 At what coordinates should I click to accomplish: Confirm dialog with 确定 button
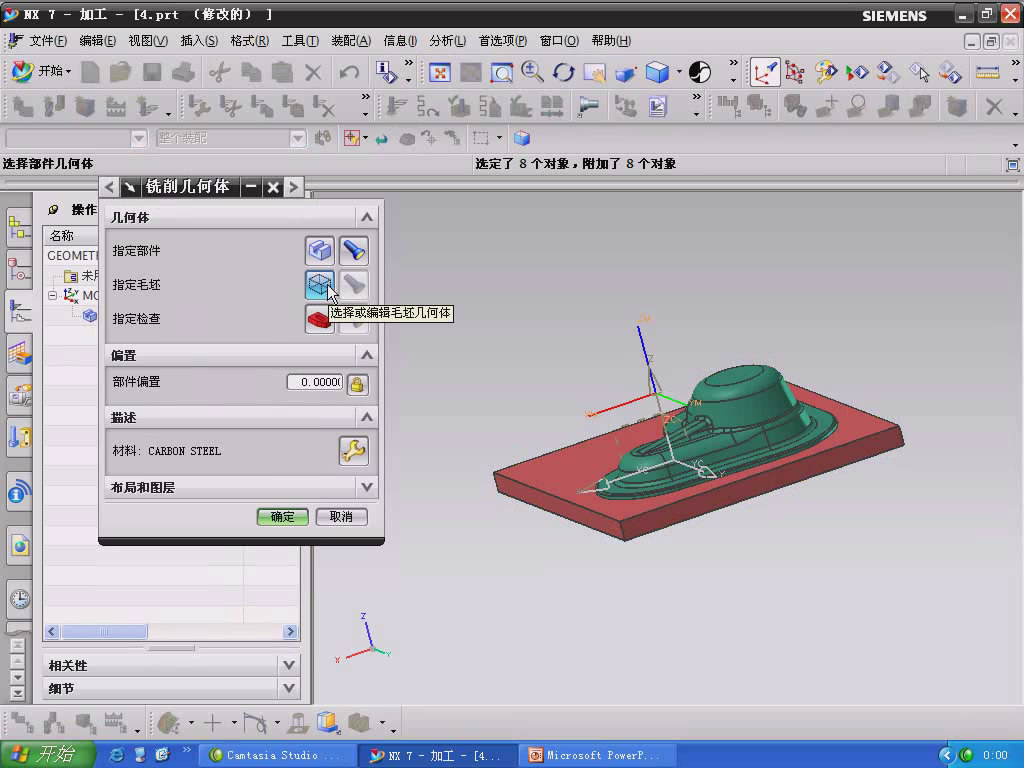click(x=282, y=517)
